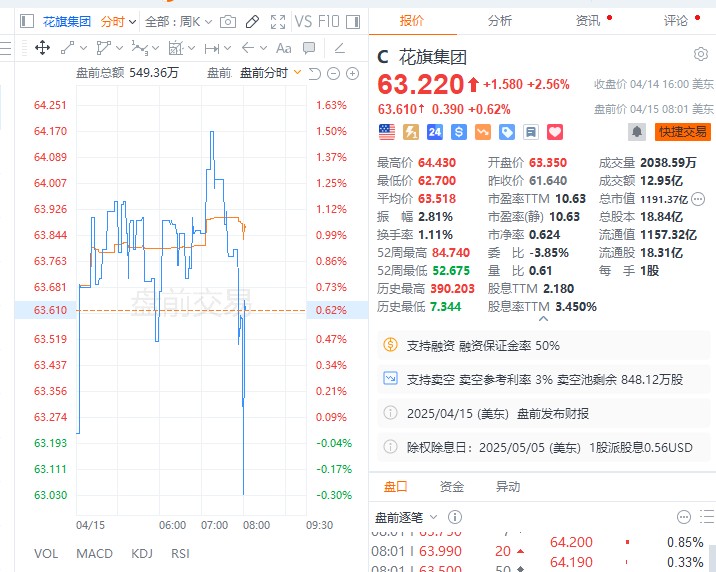Open the F10 company info button
Viewport: 716px width, 572px height.
(x=329, y=21)
